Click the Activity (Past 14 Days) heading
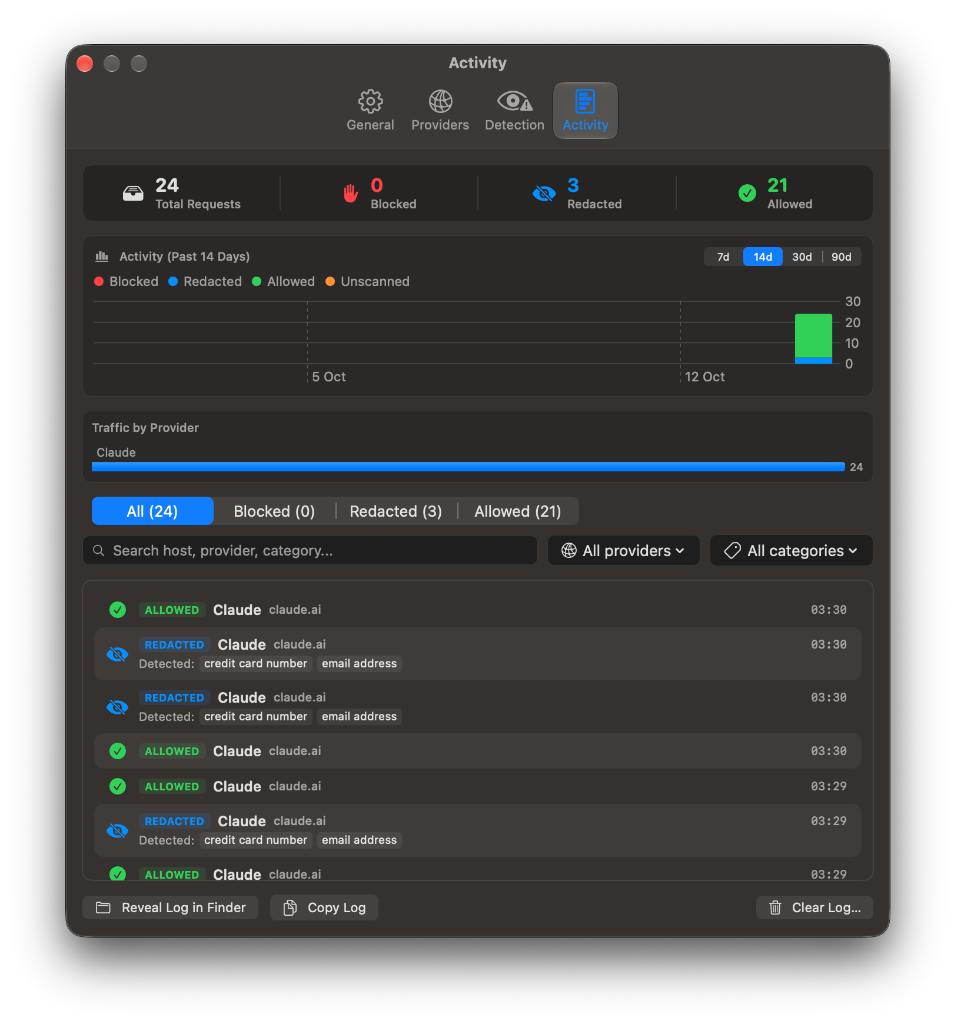The height and width of the screenshot is (1024, 955). click(184, 257)
